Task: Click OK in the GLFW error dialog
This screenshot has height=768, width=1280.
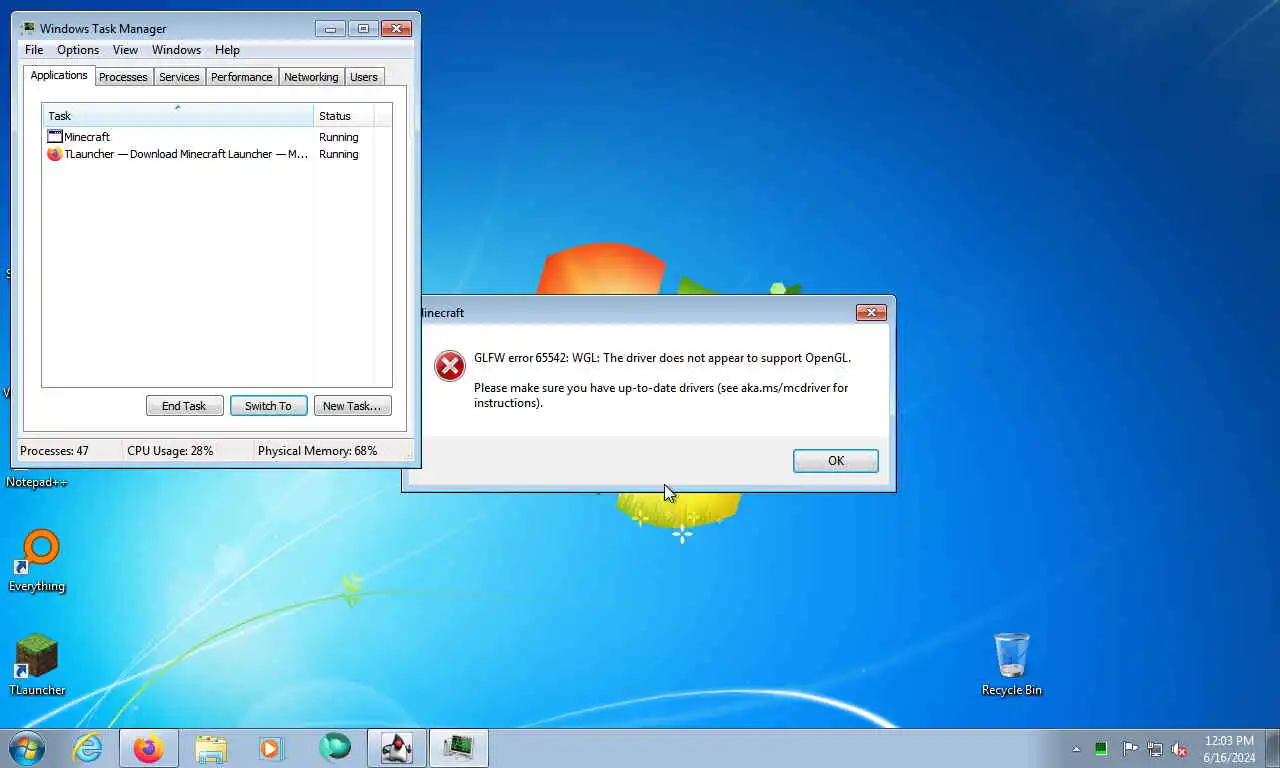Action: coord(836,461)
